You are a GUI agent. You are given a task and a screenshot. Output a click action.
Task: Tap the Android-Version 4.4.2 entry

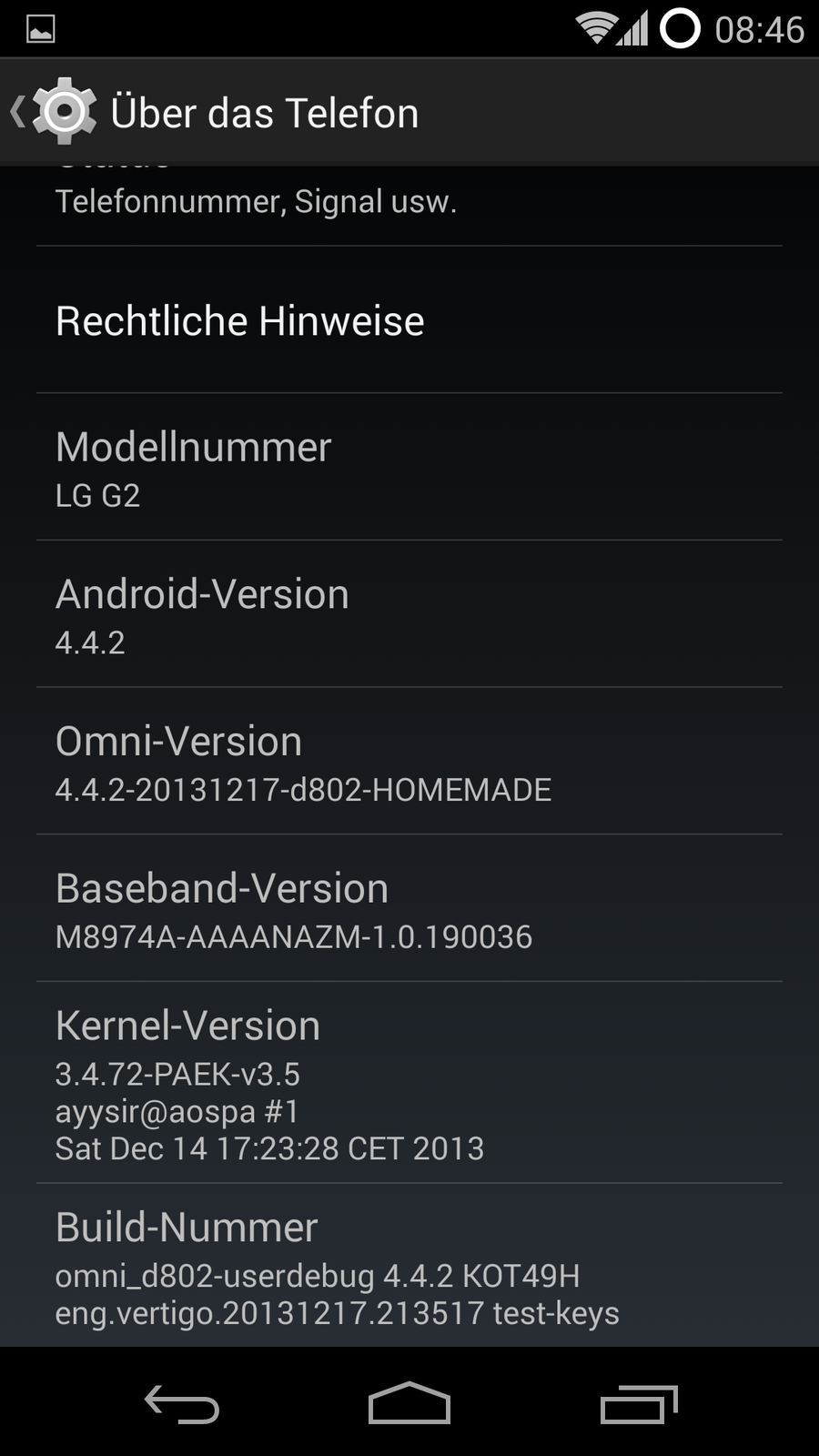pos(409,614)
